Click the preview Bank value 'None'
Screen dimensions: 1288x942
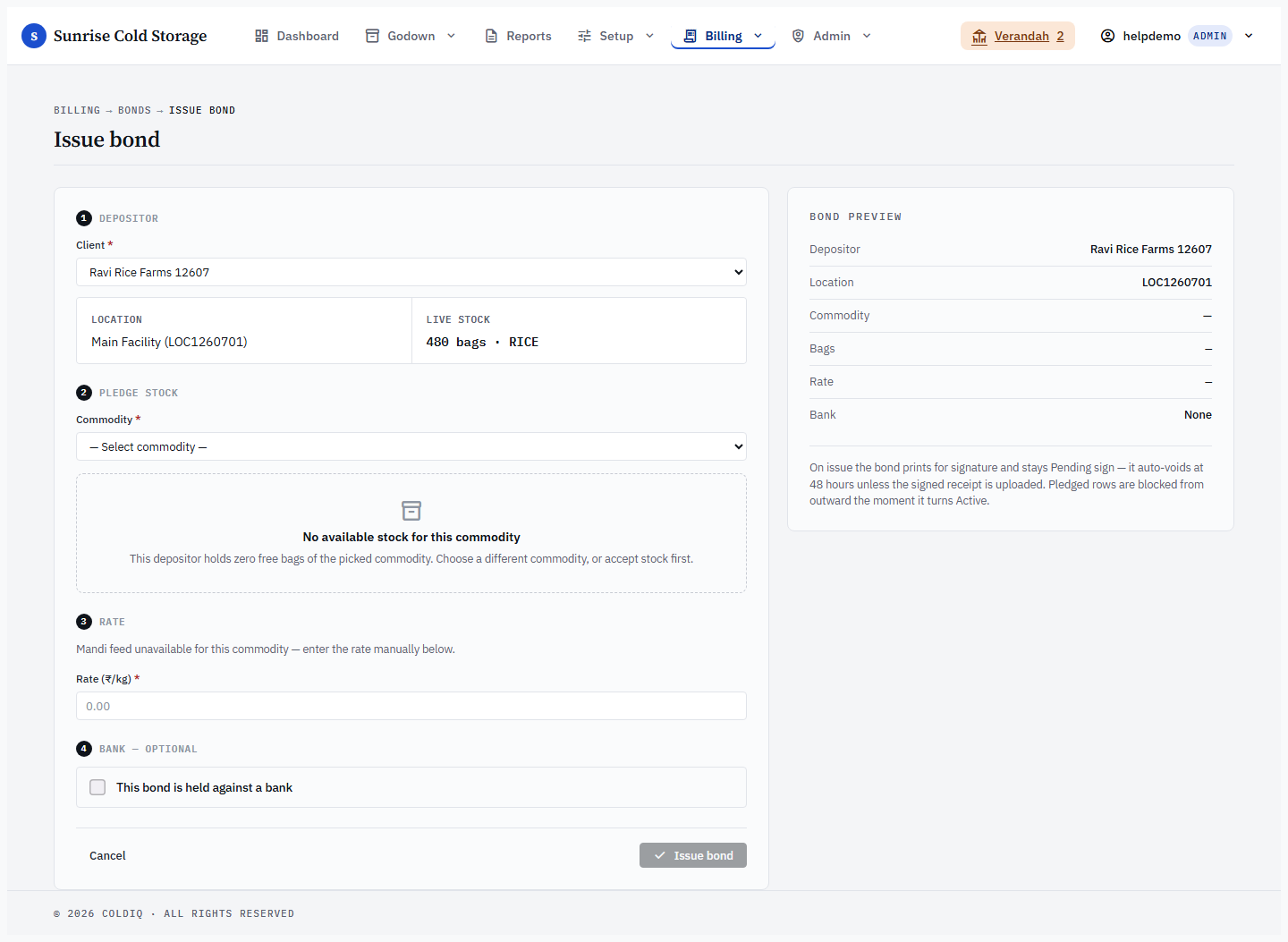tap(1198, 414)
